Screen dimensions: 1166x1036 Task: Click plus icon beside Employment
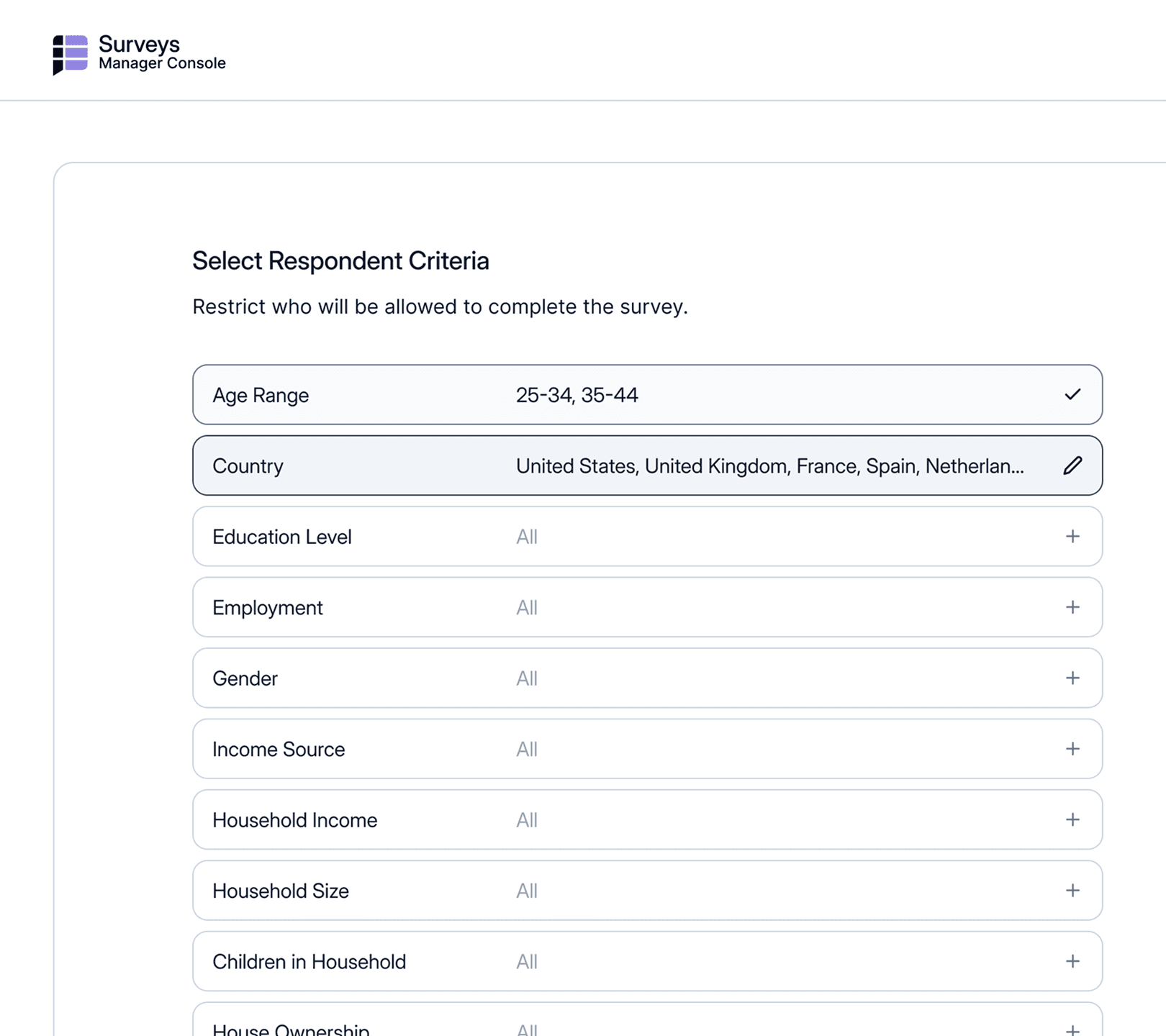(1072, 607)
